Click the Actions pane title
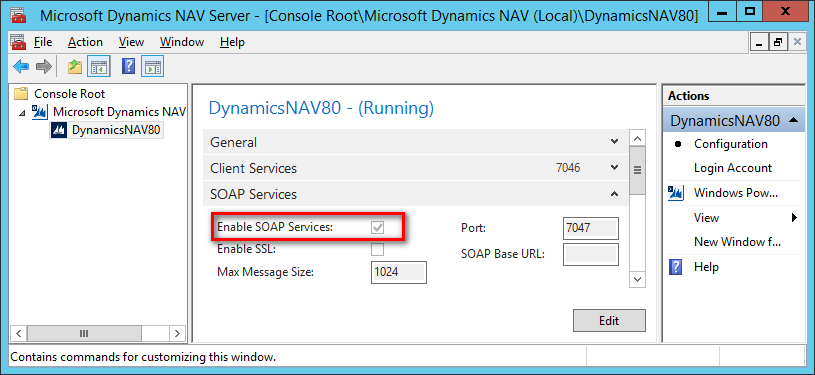The image size is (815, 375). point(688,96)
